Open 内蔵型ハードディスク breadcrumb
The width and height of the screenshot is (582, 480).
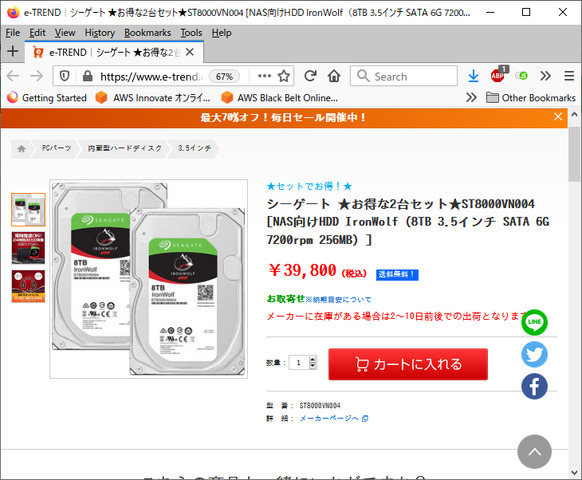tap(125, 148)
